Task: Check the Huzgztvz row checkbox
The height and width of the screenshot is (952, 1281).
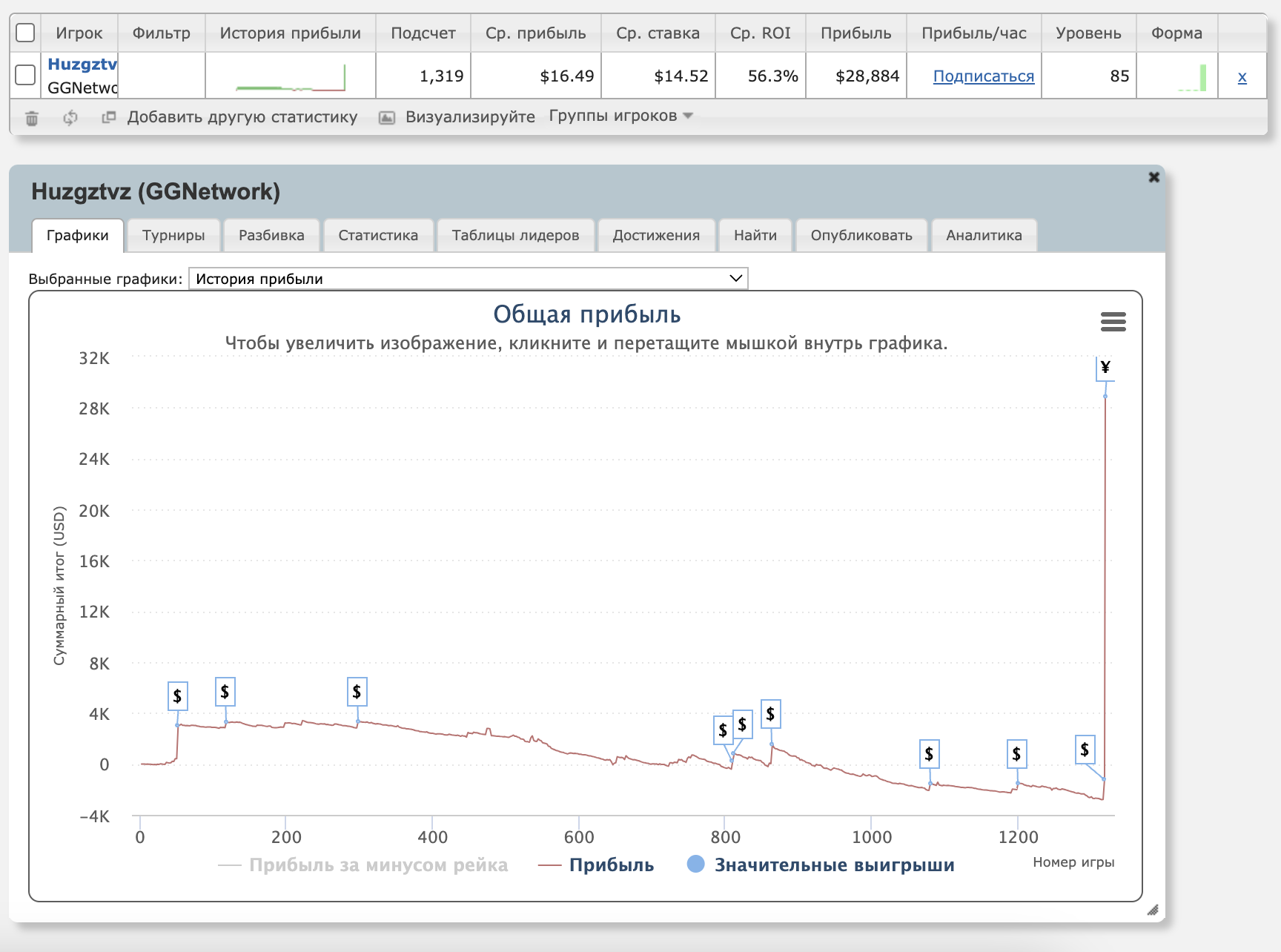Action: (x=25, y=75)
